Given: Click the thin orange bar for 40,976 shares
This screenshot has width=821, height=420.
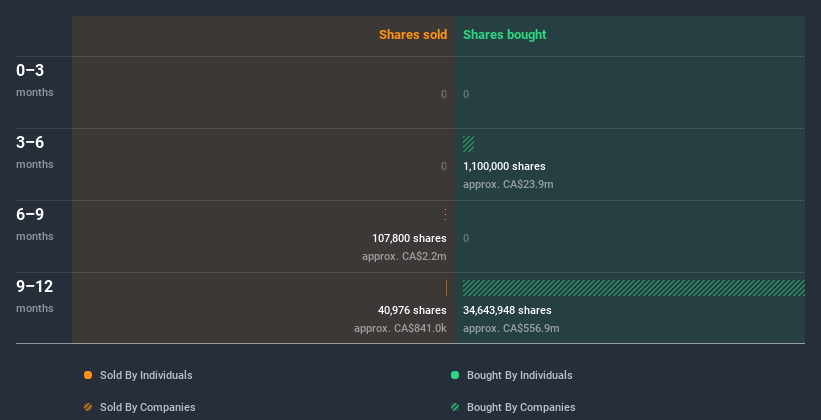Looking at the screenshot, I should point(446,288).
